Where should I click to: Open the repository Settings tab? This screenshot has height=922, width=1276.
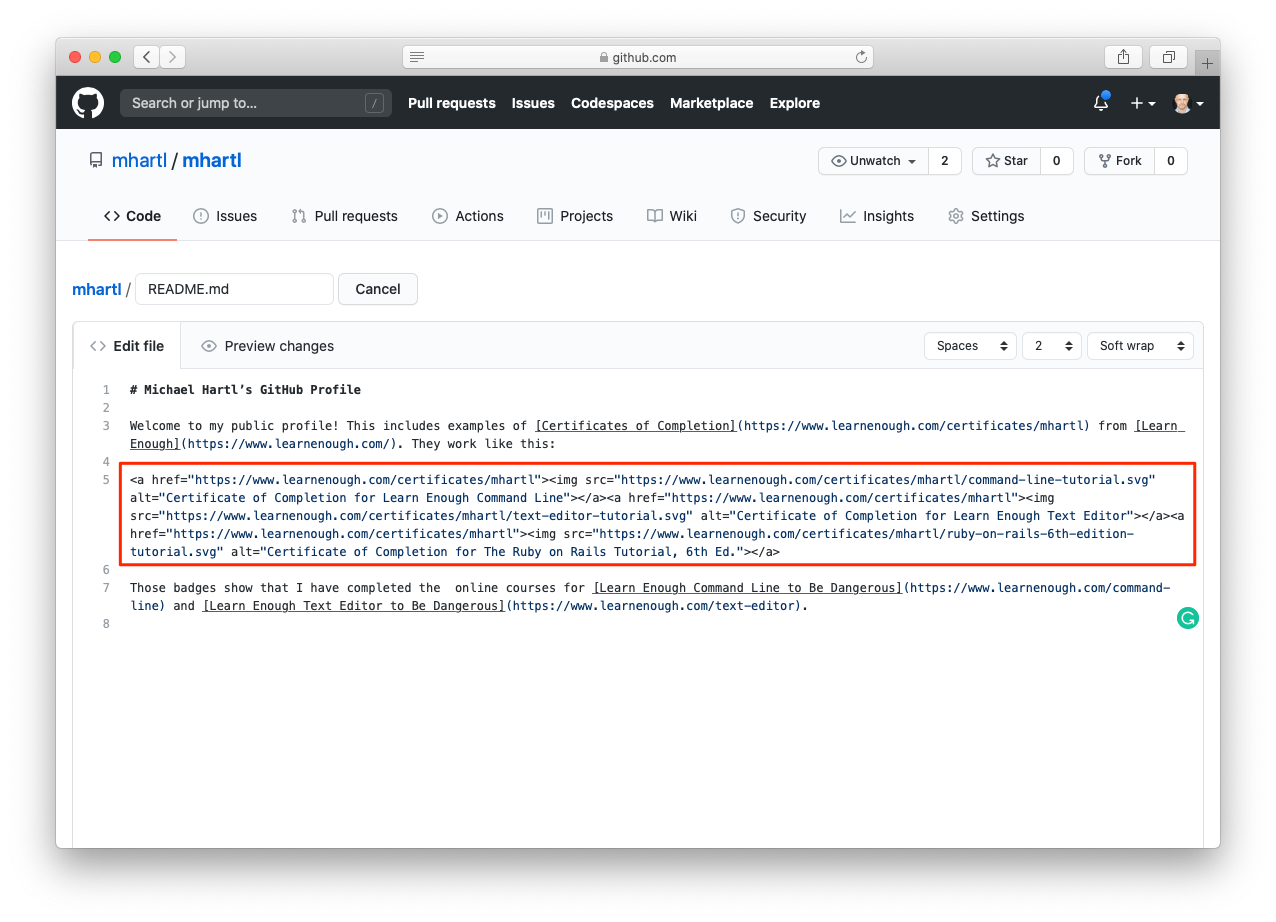986,216
